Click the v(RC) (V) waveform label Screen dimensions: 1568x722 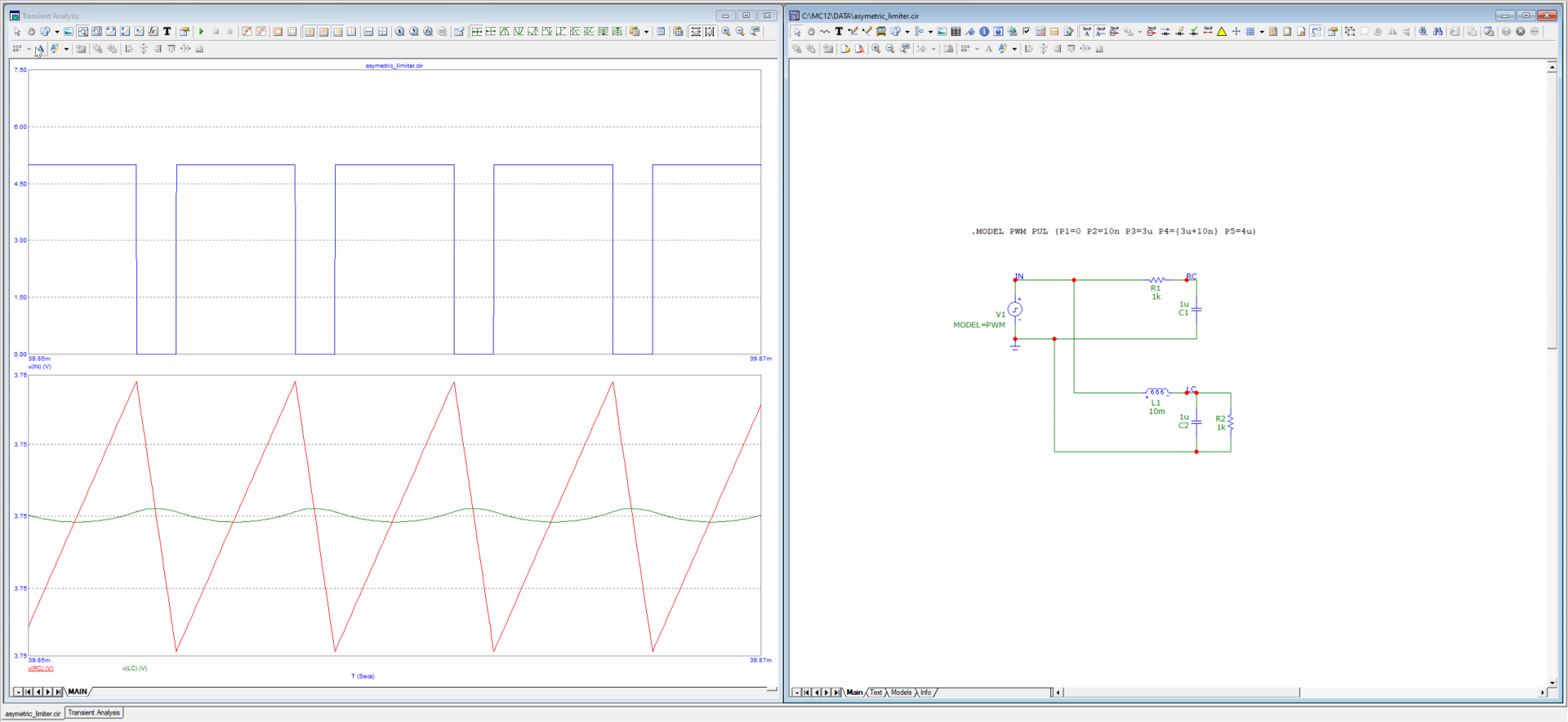coord(41,668)
